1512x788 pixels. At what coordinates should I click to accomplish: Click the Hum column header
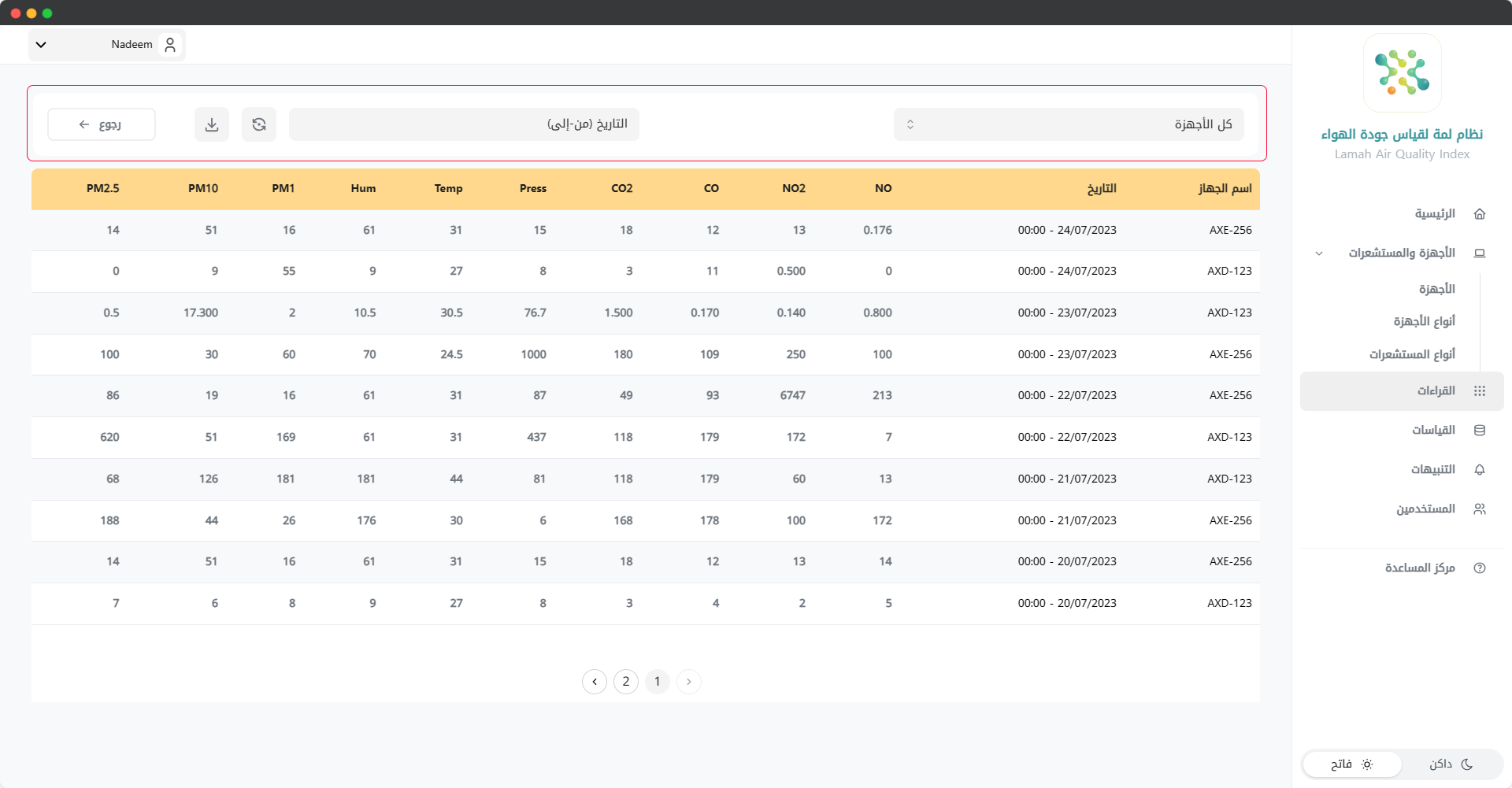click(364, 189)
